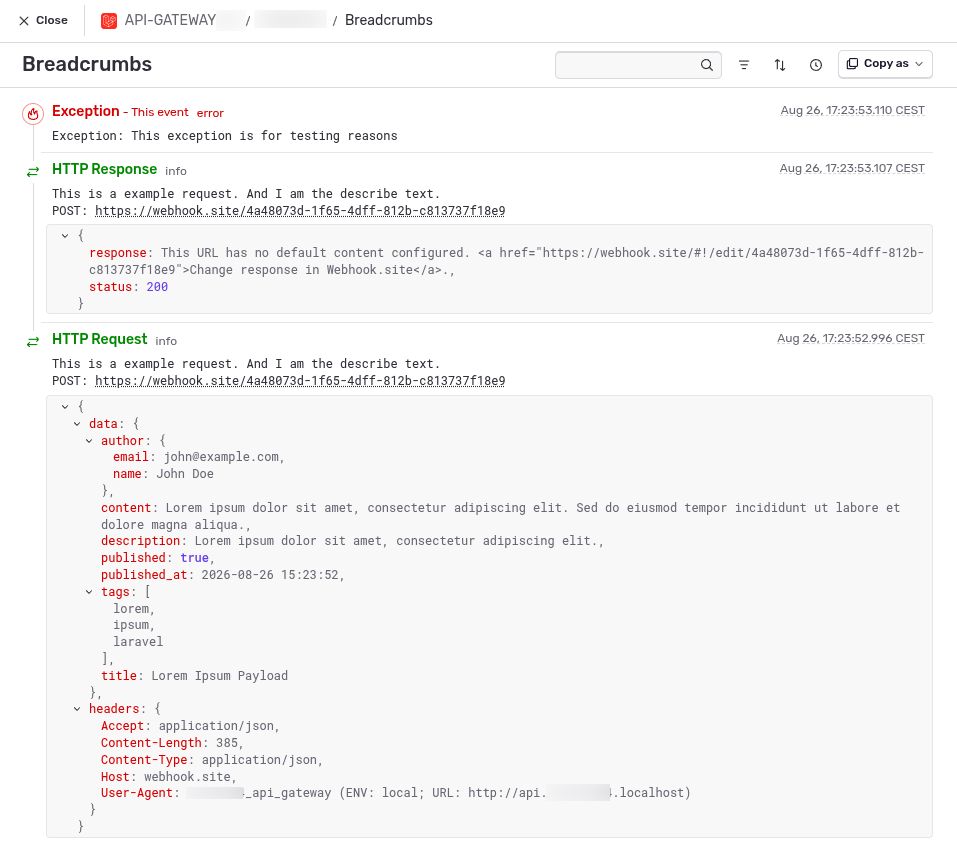Screen dimensions: 957x858
Task: Switch timestamp display with clock icon
Action: tap(815, 65)
